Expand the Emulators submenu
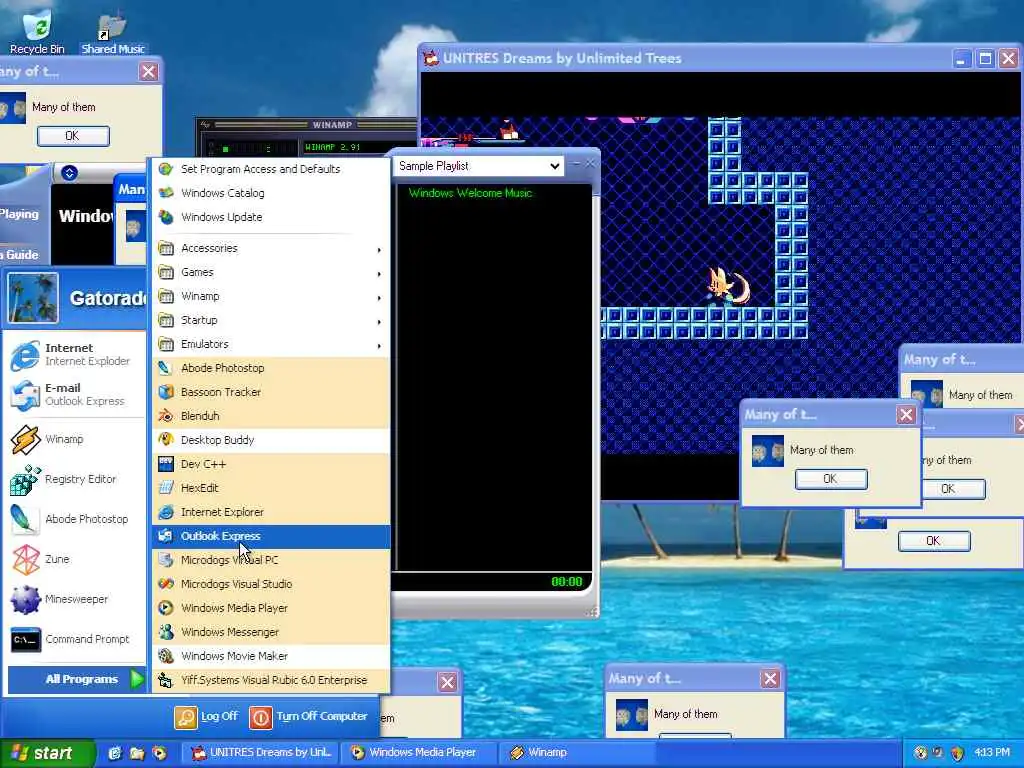Screen dimensions: 1024x768 tap(271, 344)
